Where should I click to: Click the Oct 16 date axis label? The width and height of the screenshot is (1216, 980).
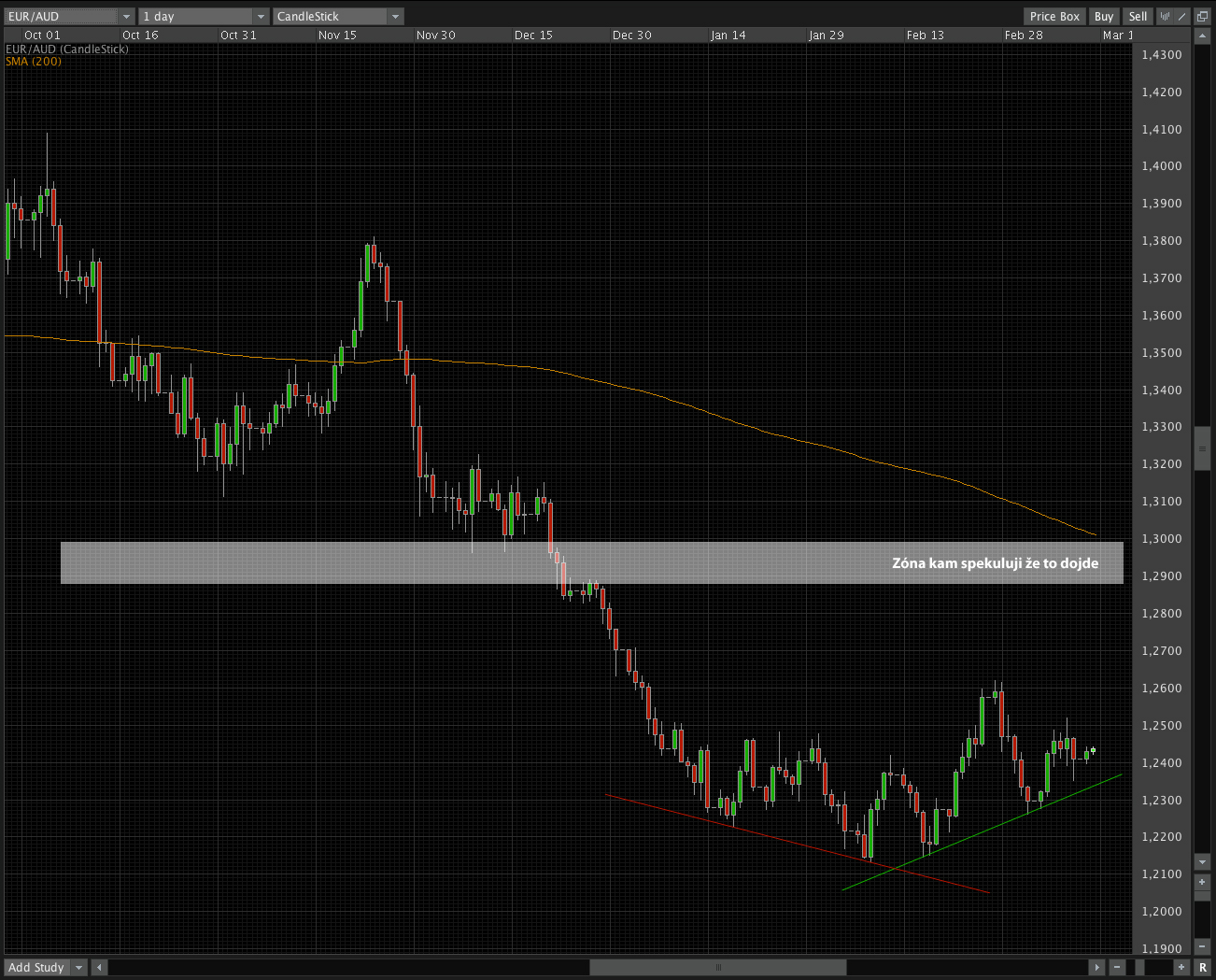click(140, 36)
